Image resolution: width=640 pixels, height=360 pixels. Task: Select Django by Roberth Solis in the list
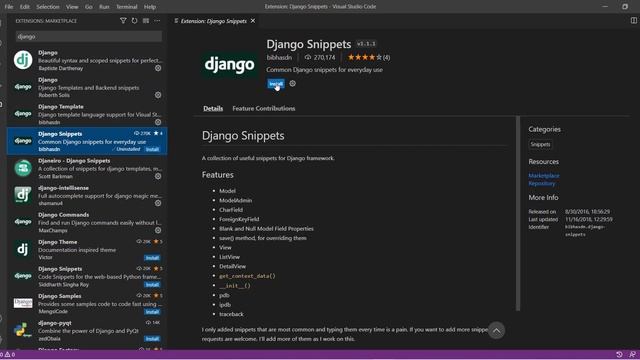tap(87, 87)
